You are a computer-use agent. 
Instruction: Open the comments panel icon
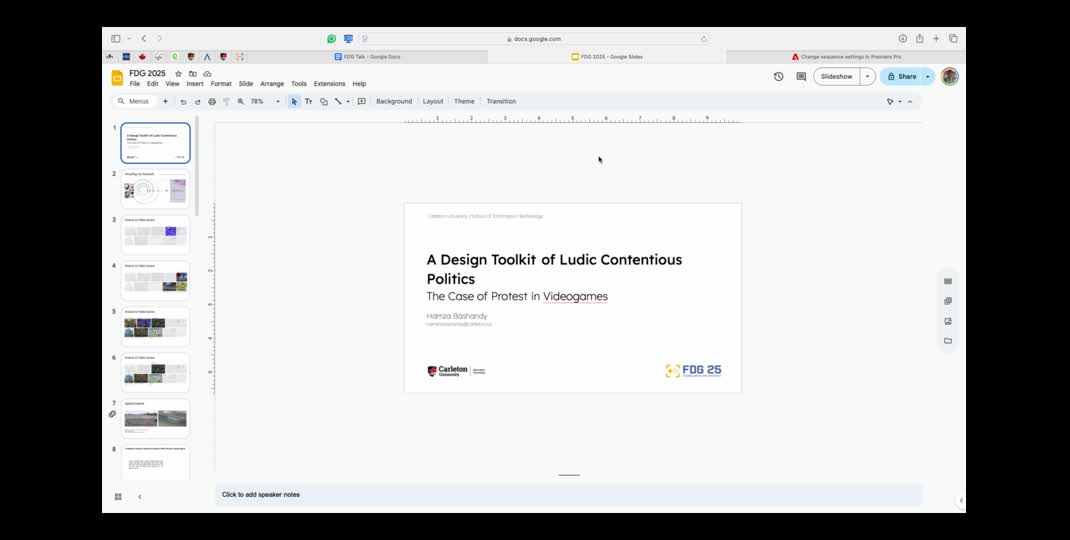coord(801,76)
